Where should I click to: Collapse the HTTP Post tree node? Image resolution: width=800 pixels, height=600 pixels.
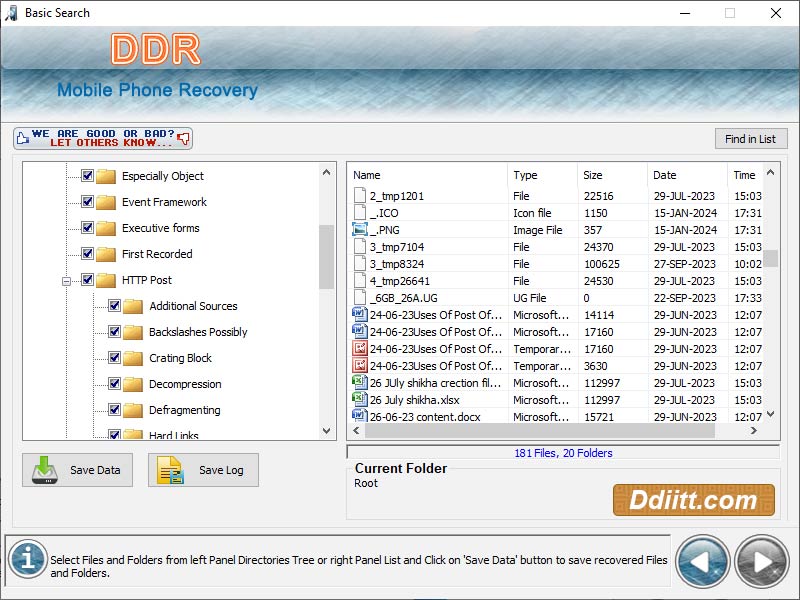[66, 280]
